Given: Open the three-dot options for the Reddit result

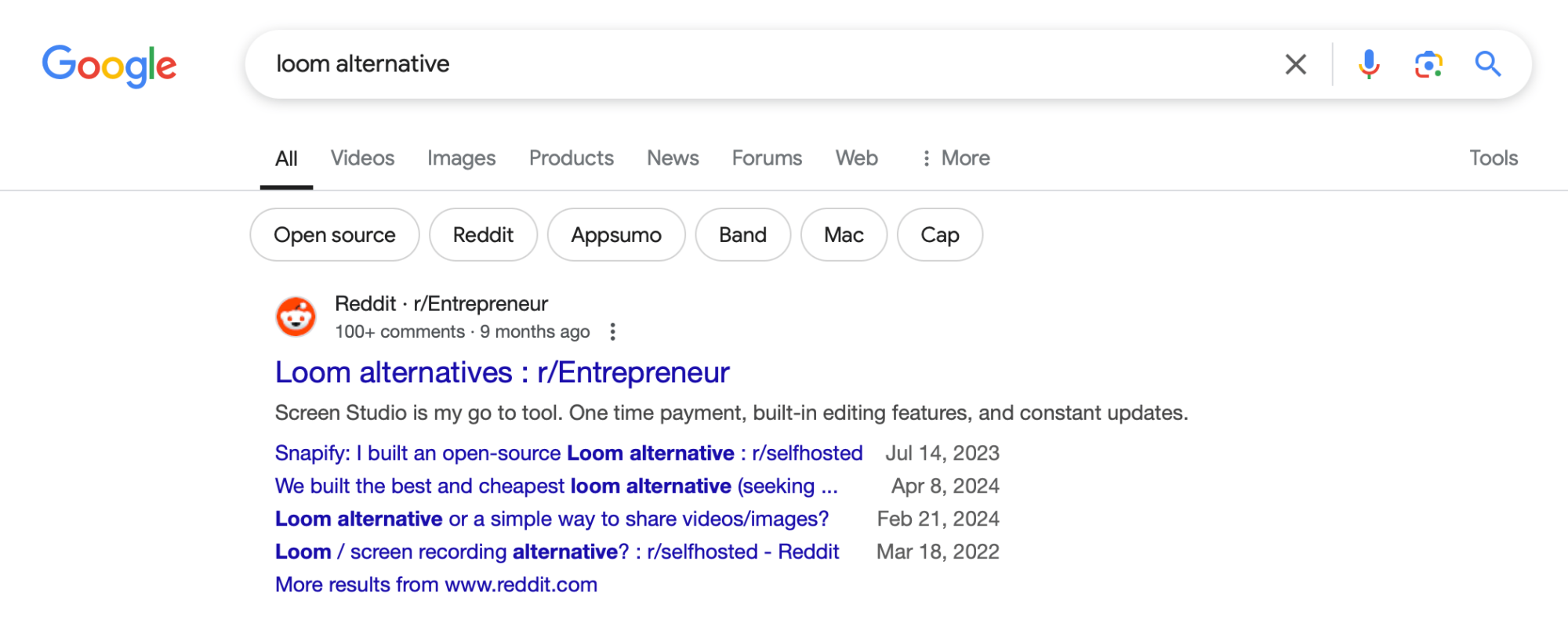Looking at the screenshot, I should [613, 332].
